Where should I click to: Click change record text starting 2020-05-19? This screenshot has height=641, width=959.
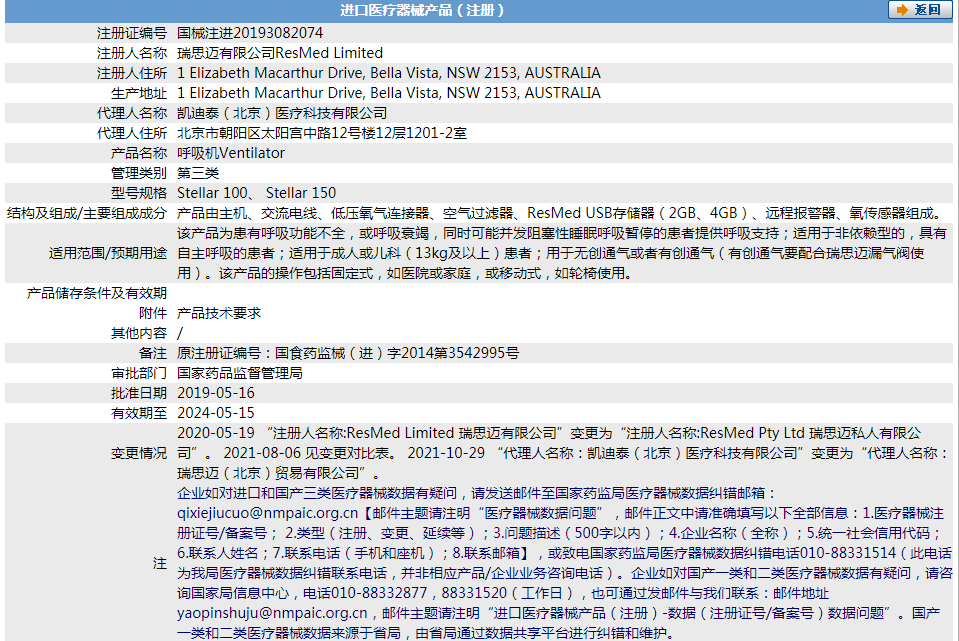click(x=563, y=453)
